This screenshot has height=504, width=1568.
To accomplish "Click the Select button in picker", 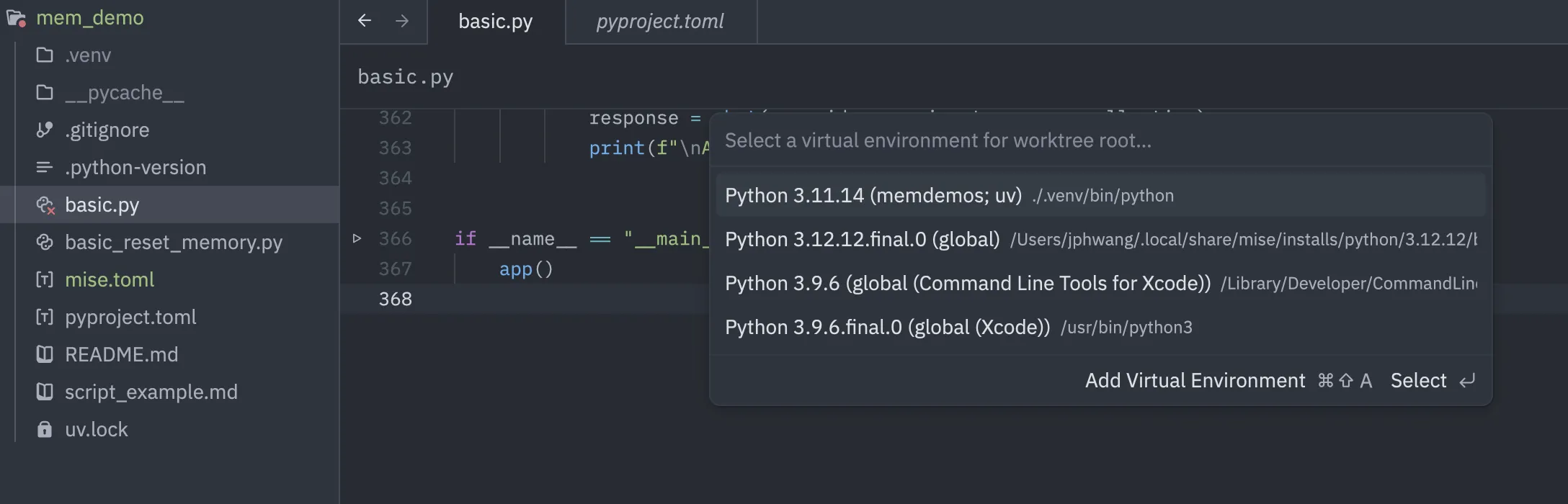I will coord(1433,380).
